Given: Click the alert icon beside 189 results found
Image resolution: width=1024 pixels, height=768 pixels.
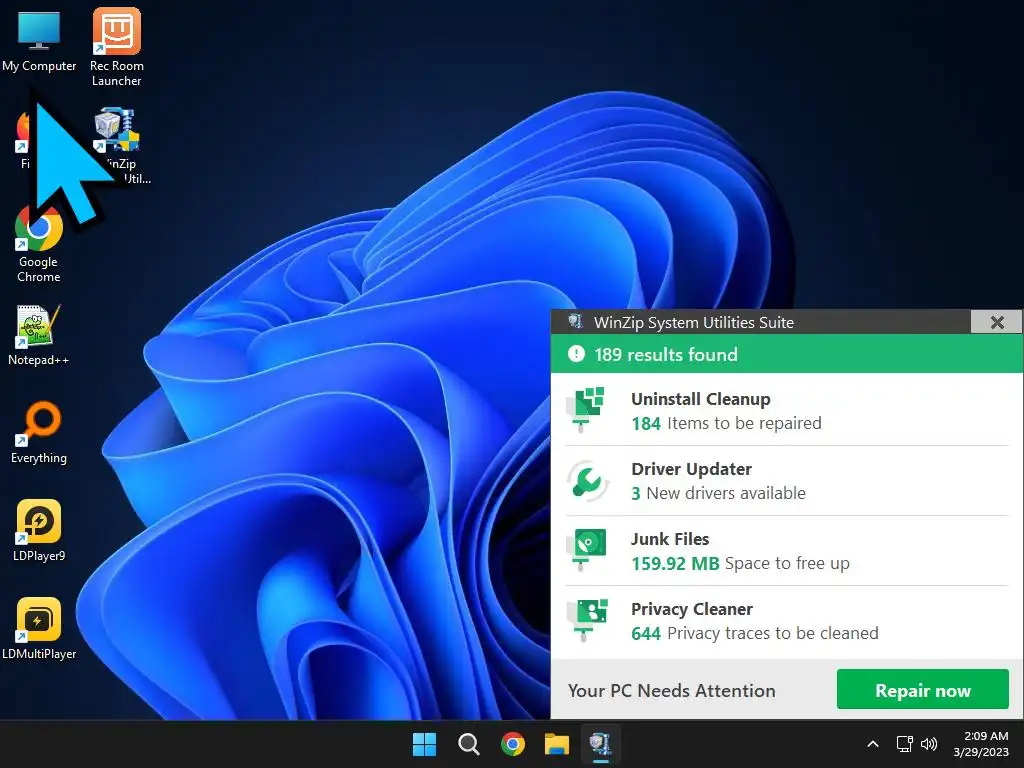Looking at the screenshot, I should pyautogui.click(x=576, y=354).
